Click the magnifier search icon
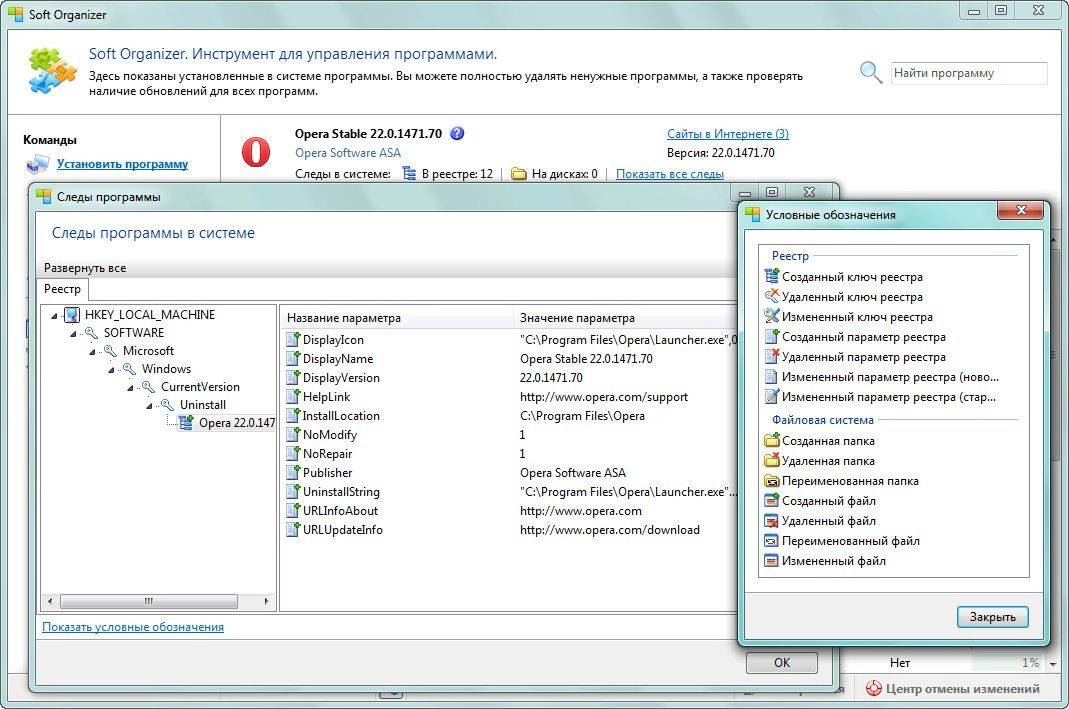 871,72
